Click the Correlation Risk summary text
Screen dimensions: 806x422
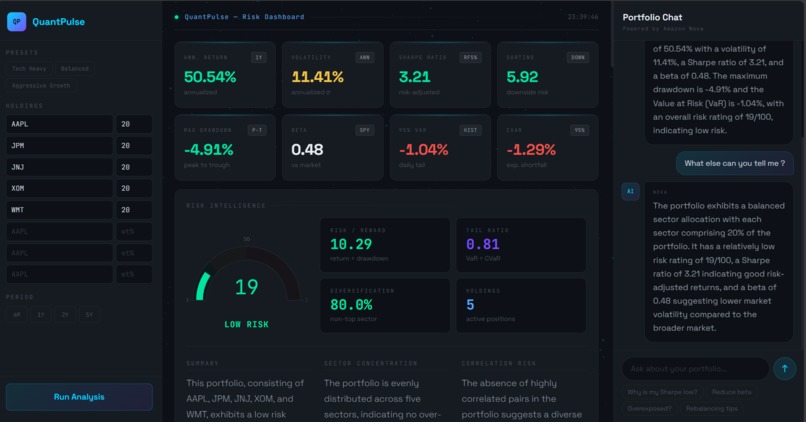tap(522, 399)
